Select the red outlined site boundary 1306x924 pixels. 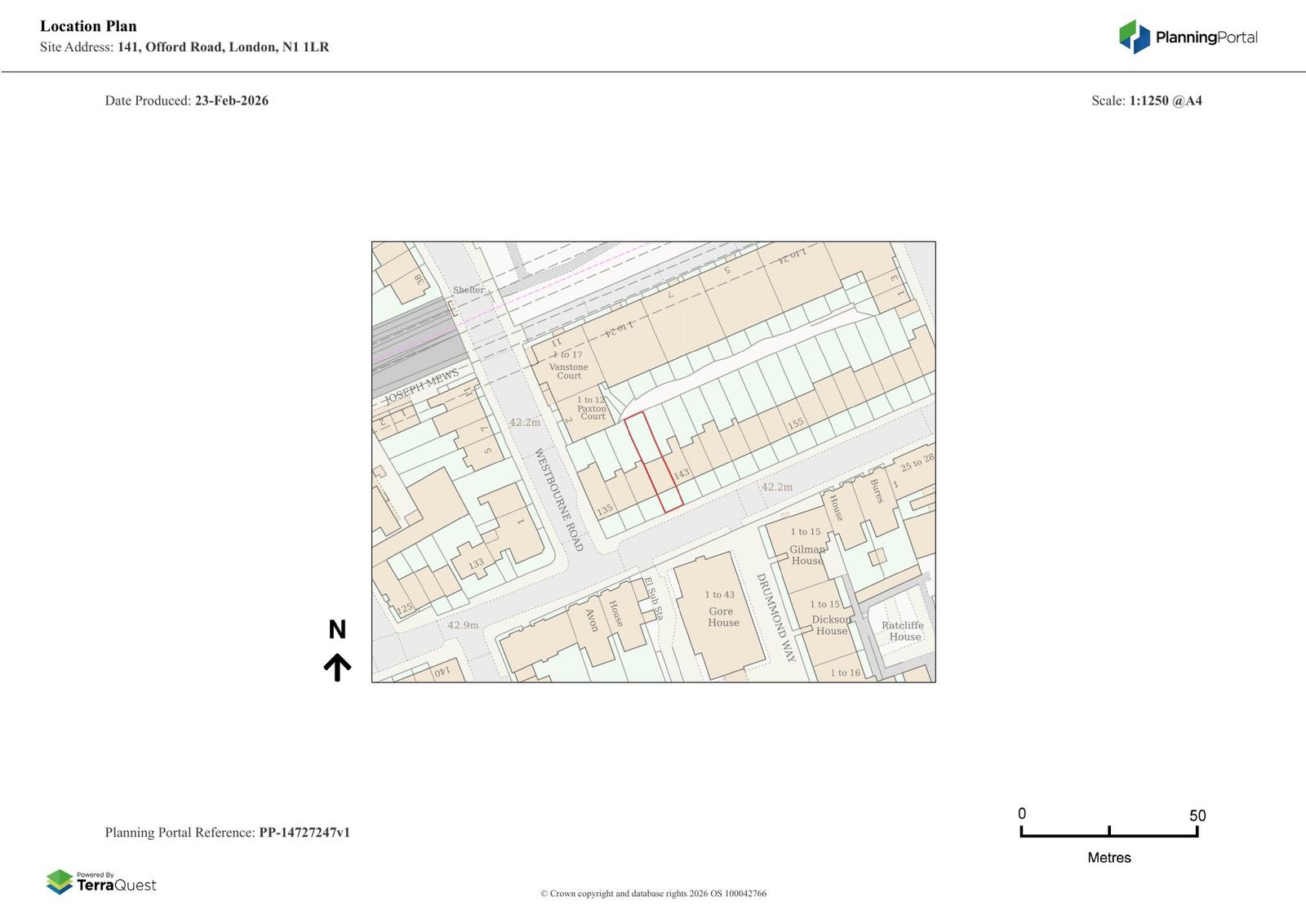(653, 462)
